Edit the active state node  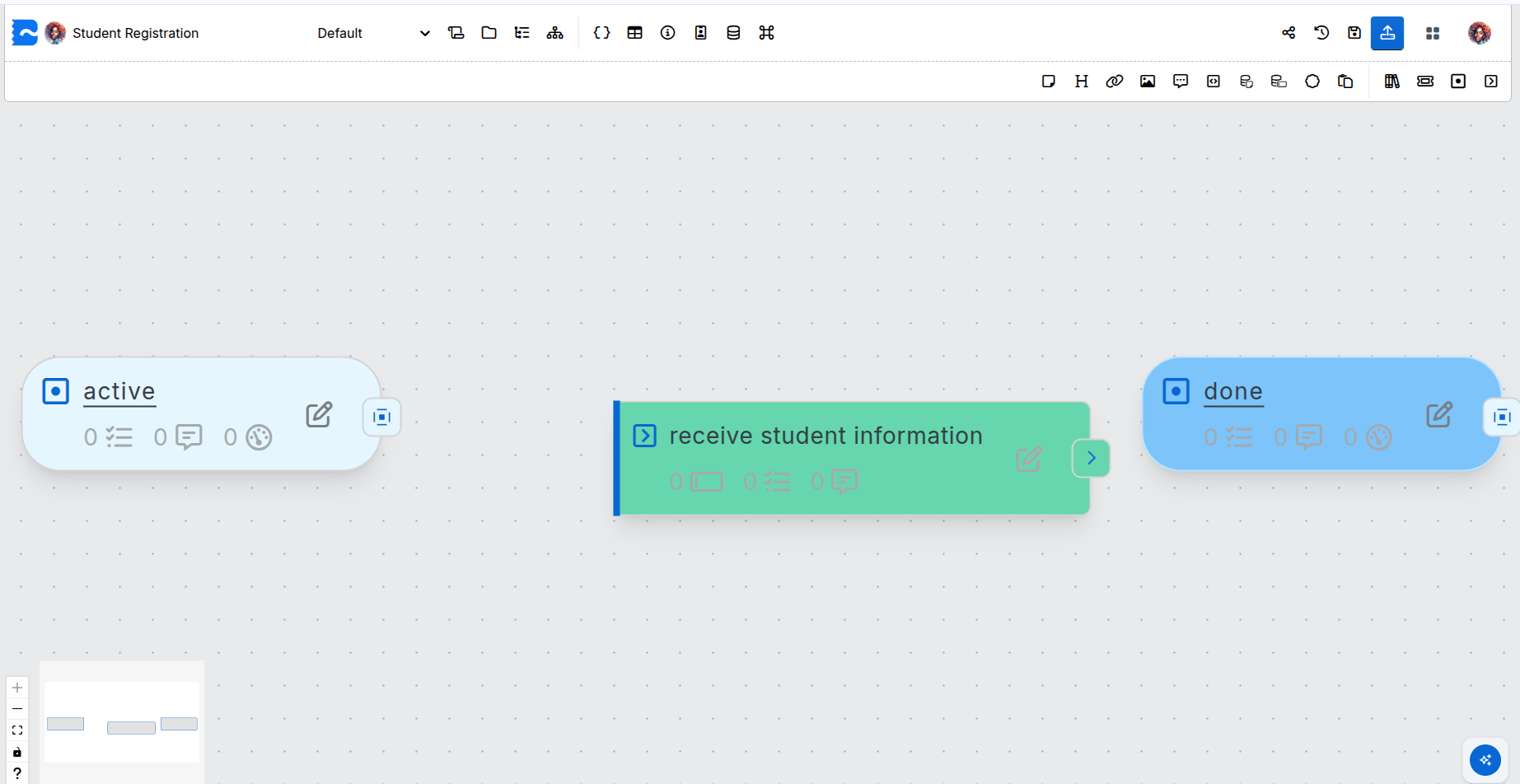[x=319, y=414]
